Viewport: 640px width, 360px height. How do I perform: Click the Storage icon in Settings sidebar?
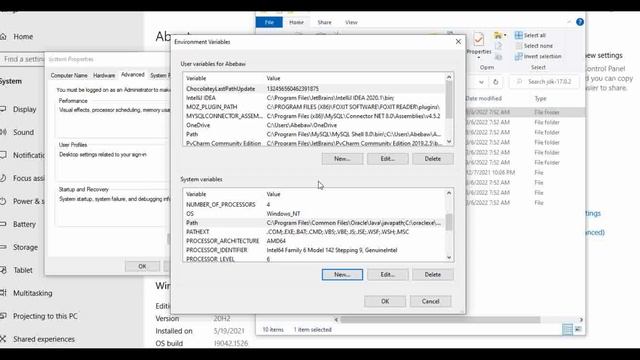3,247
